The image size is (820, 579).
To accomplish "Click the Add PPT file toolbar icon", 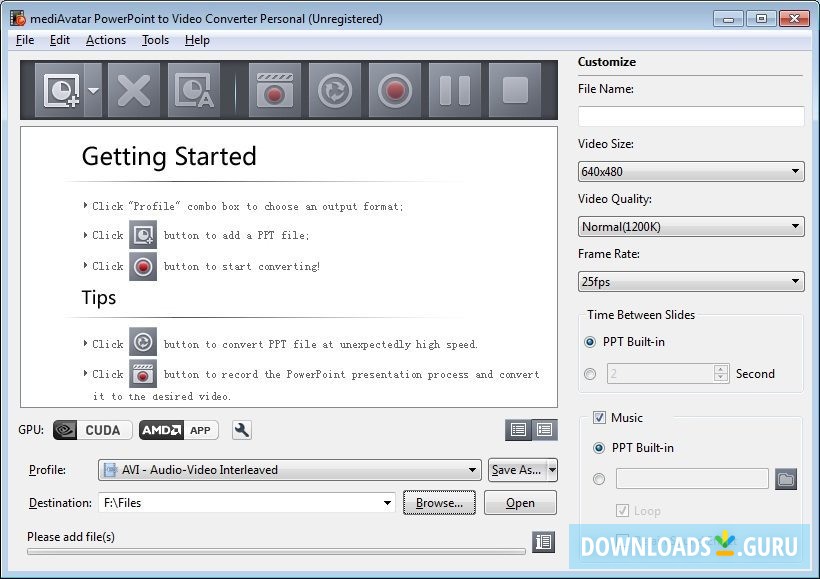I will pyautogui.click(x=59, y=90).
